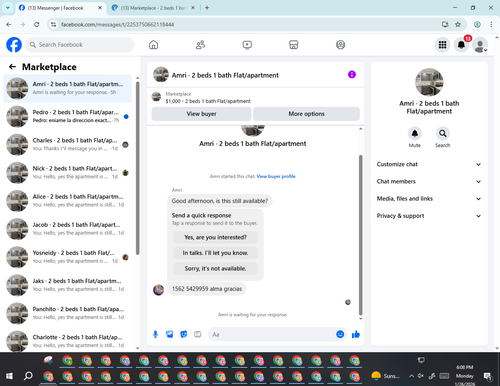Open the account profile avatar menu
Image resolution: width=500 pixels, height=386 pixels.
click(x=480, y=45)
